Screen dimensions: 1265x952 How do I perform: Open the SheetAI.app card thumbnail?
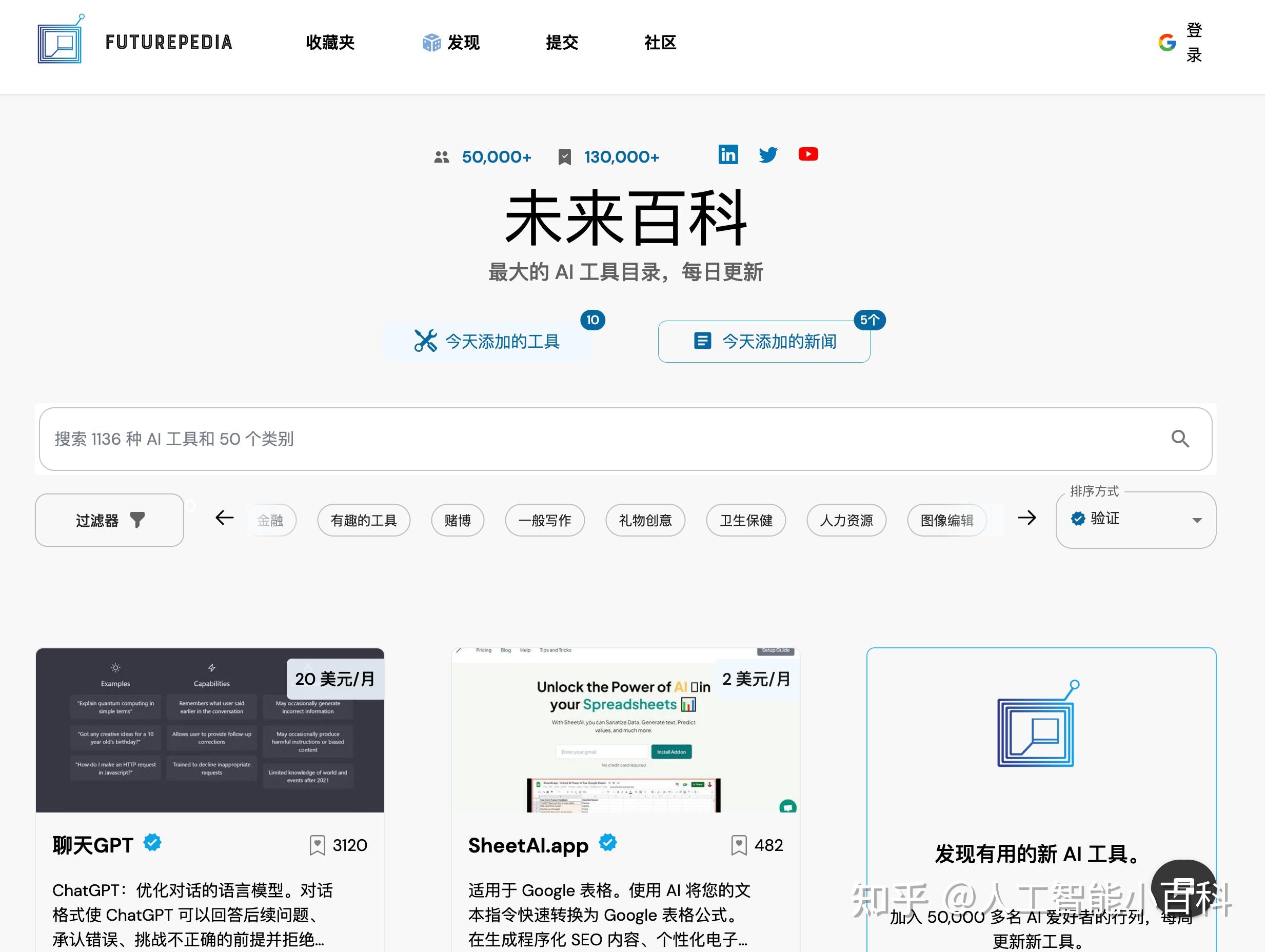(x=626, y=730)
